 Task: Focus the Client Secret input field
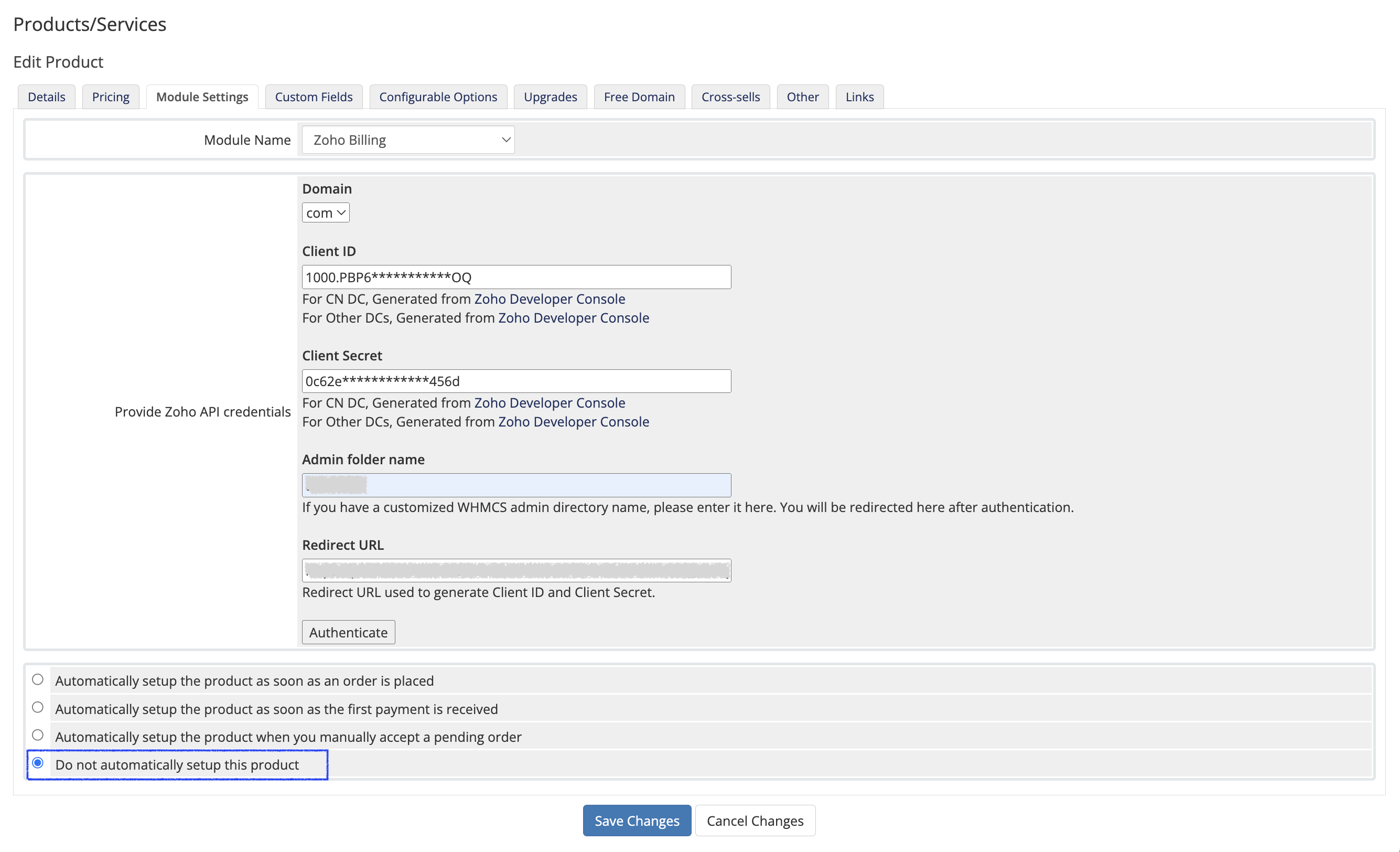(516, 381)
